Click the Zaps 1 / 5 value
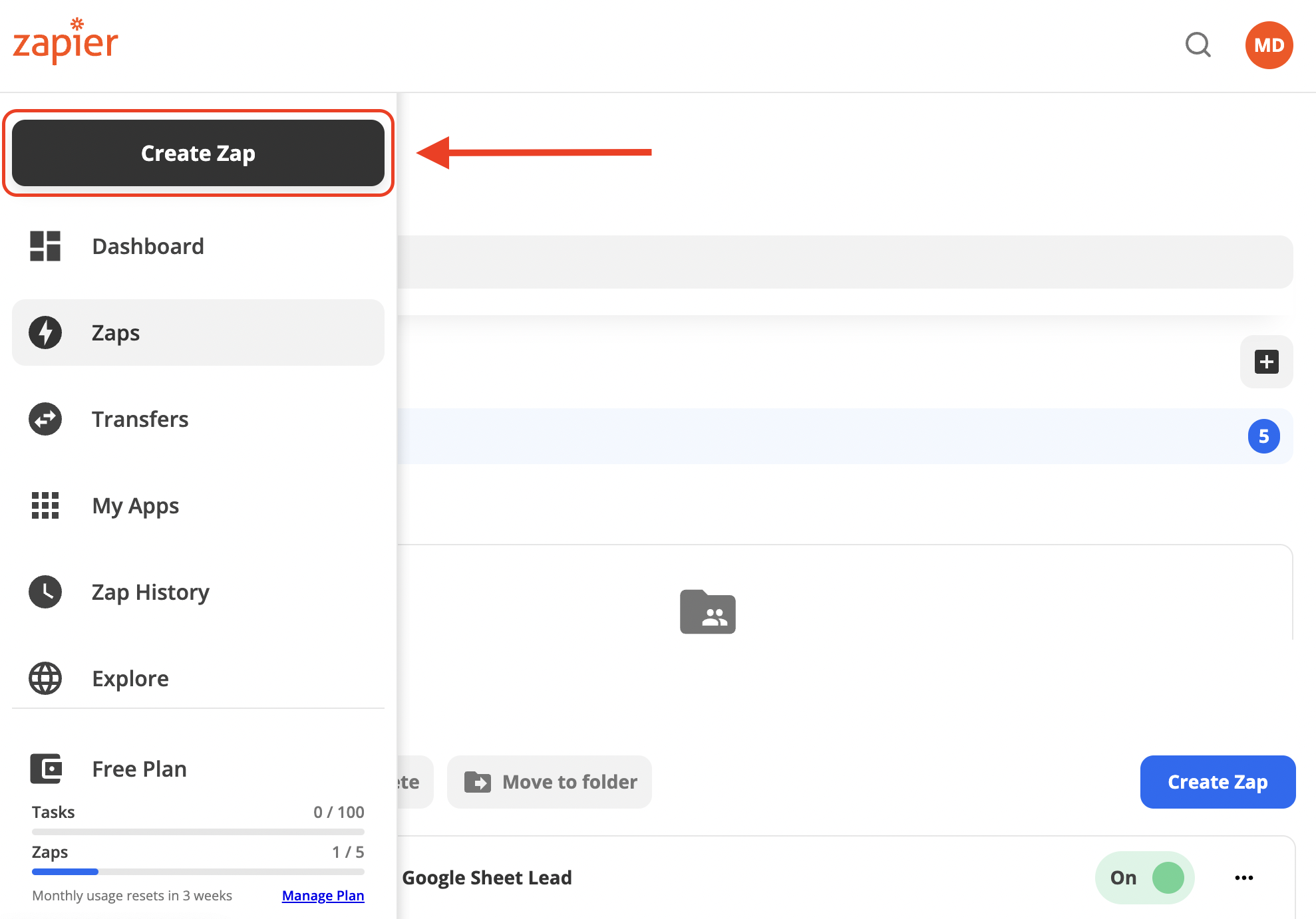The width and height of the screenshot is (1316, 919). 348,852
